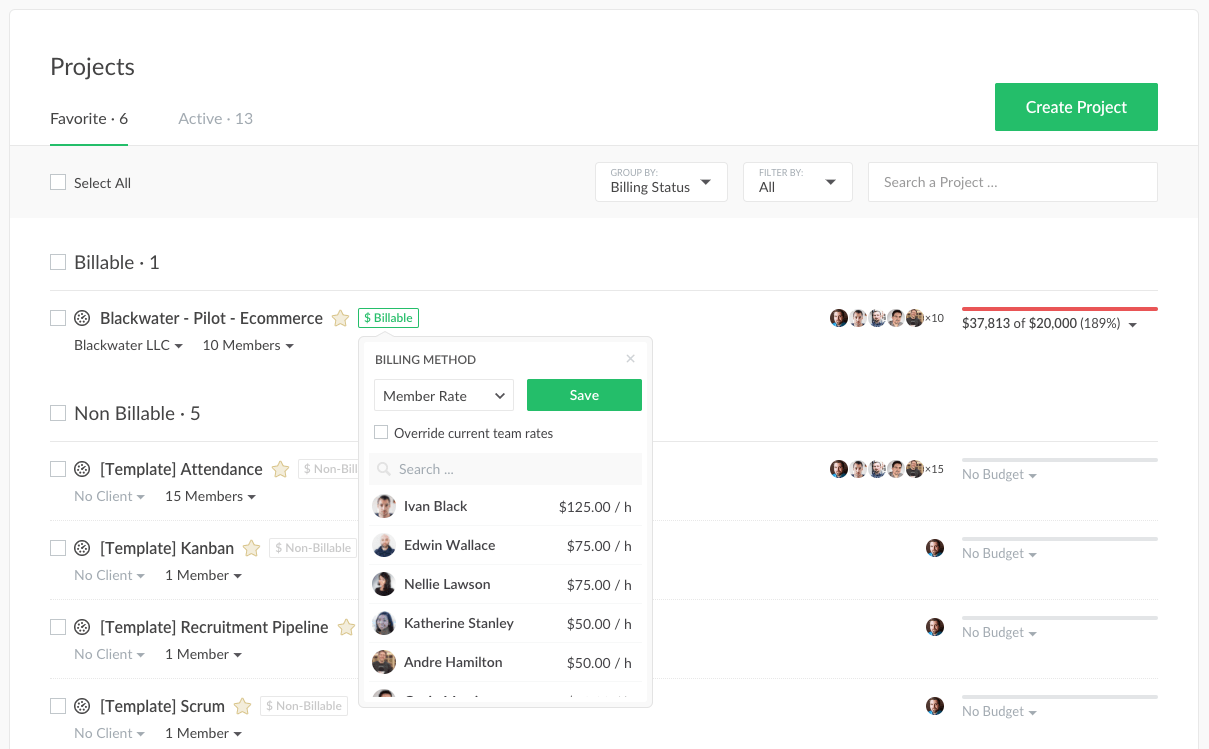Click the star beside [Template] Kanban
This screenshot has width=1209, height=749.
click(252, 549)
